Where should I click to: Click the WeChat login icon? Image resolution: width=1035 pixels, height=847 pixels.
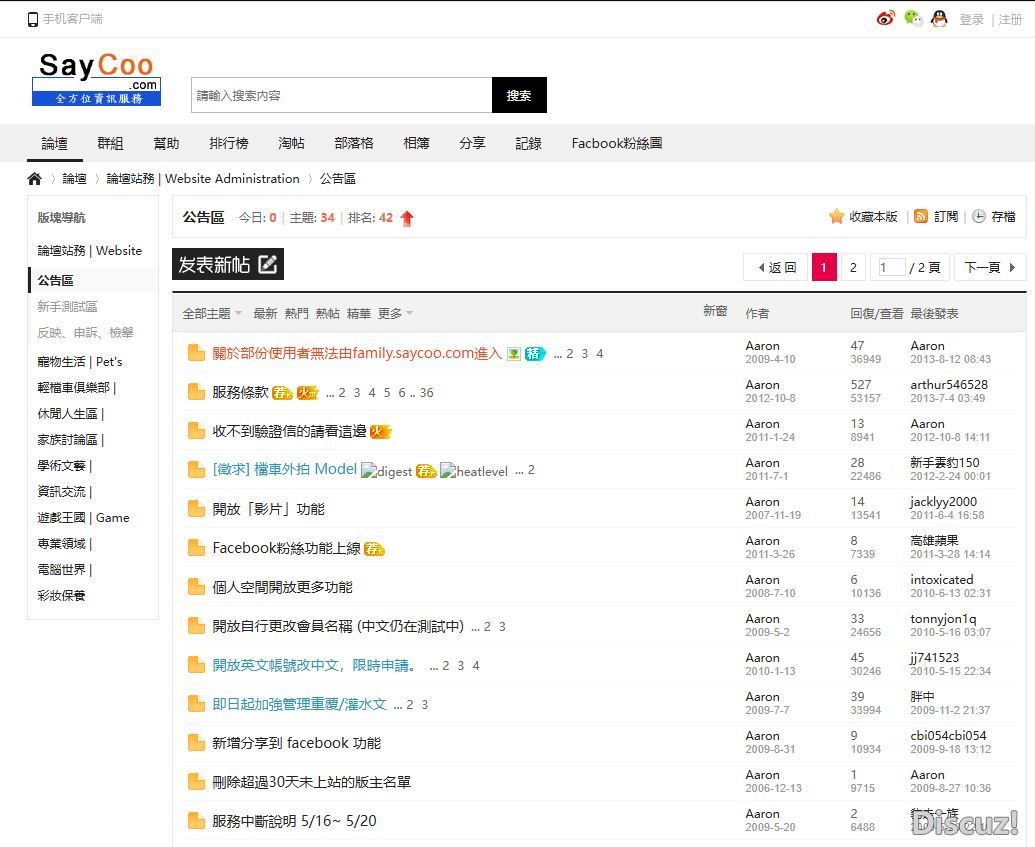point(912,19)
